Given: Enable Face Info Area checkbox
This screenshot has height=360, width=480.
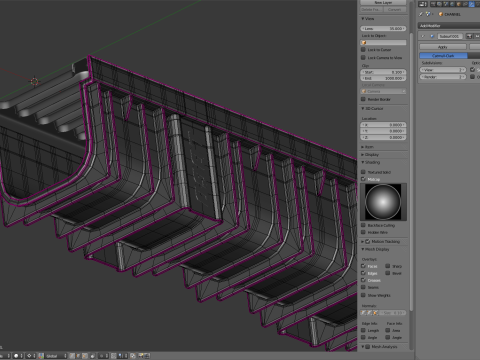Looking at the screenshot, I should coord(387,330).
